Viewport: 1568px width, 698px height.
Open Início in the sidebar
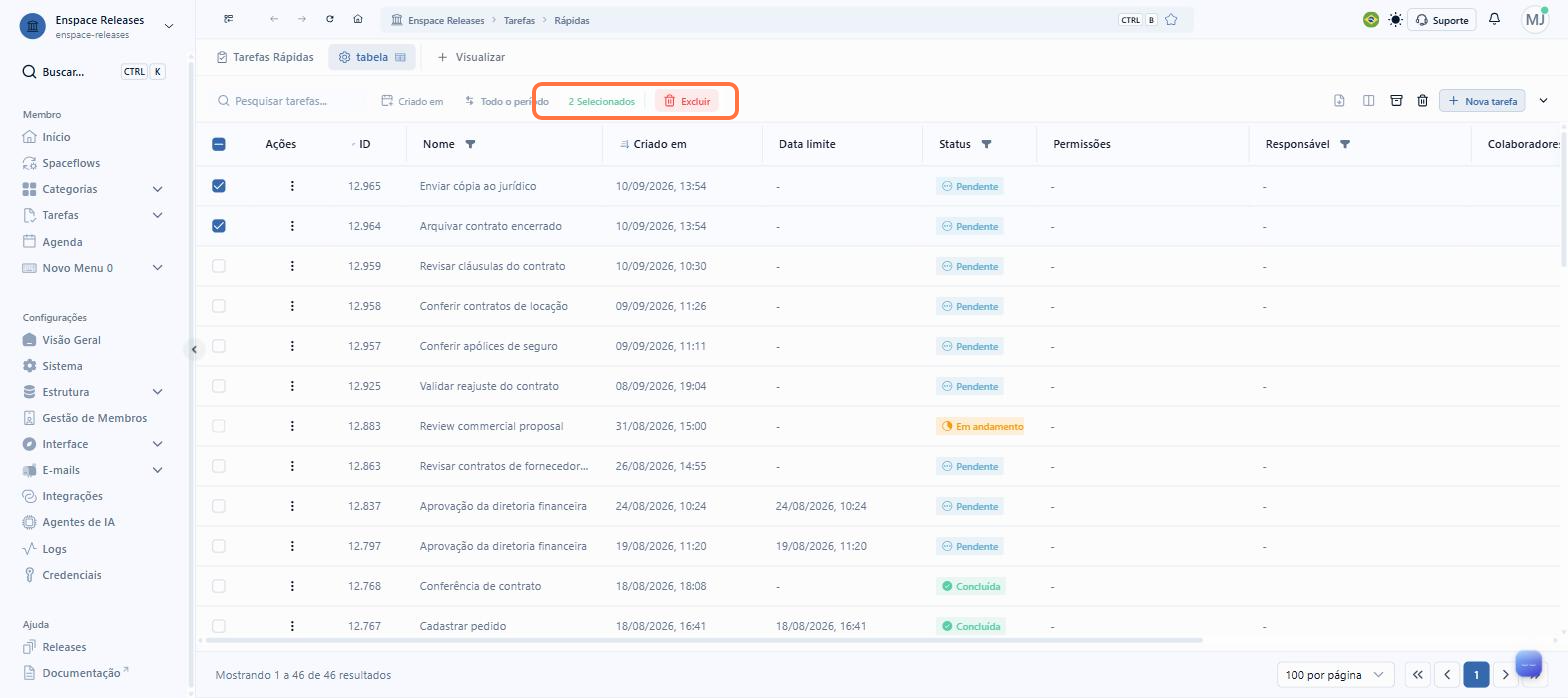tap(56, 137)
